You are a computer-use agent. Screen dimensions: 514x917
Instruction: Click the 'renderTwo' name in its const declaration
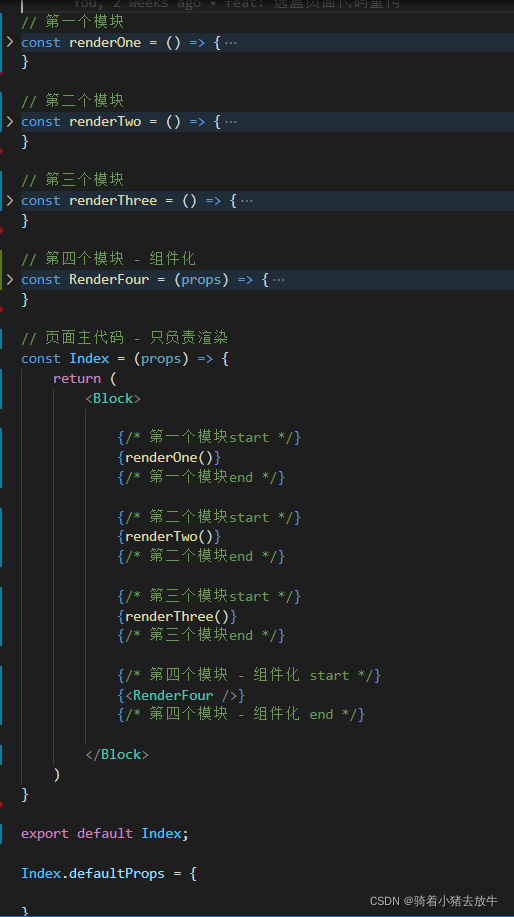(x=105, y=122)
